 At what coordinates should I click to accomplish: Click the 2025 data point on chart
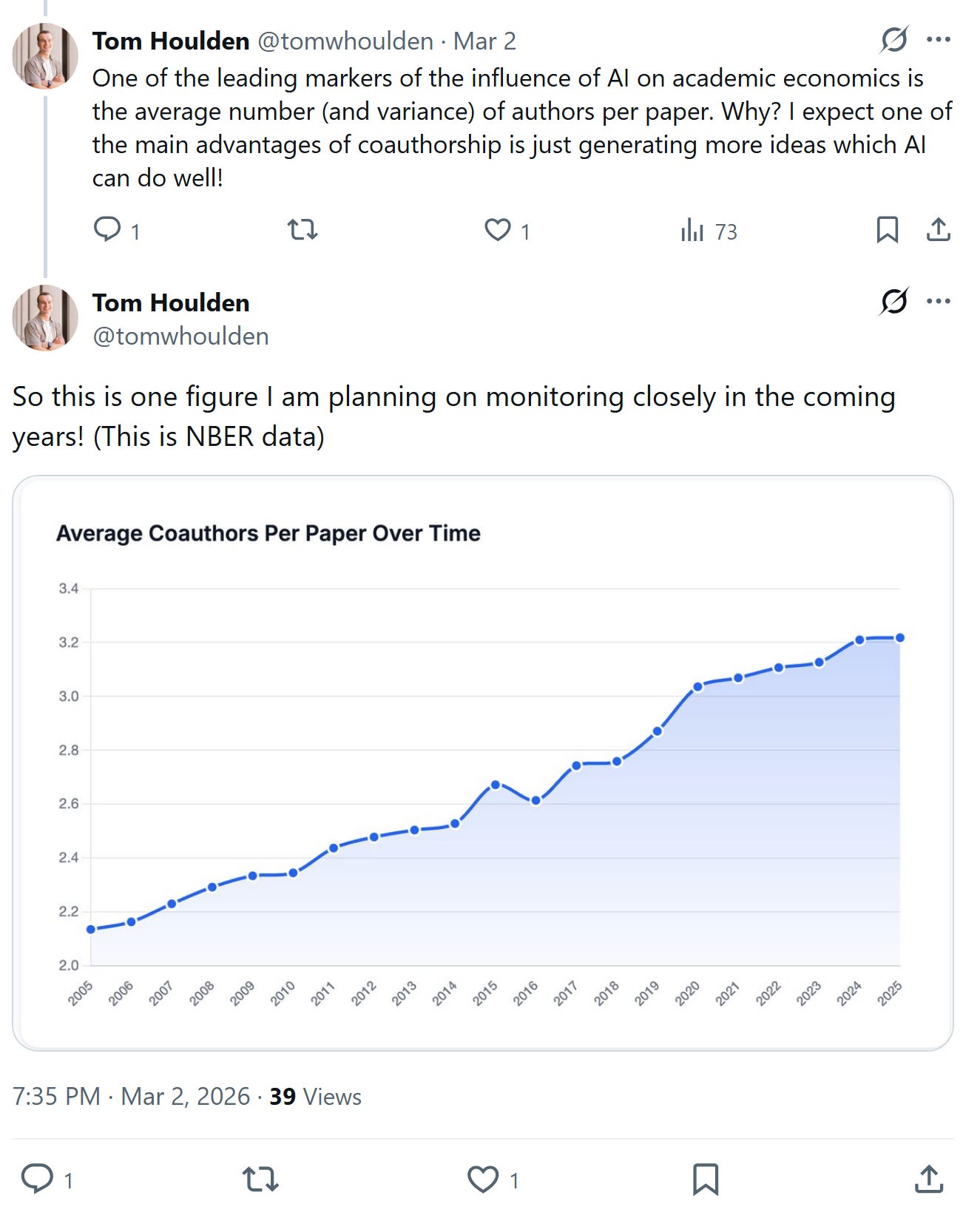899,637
